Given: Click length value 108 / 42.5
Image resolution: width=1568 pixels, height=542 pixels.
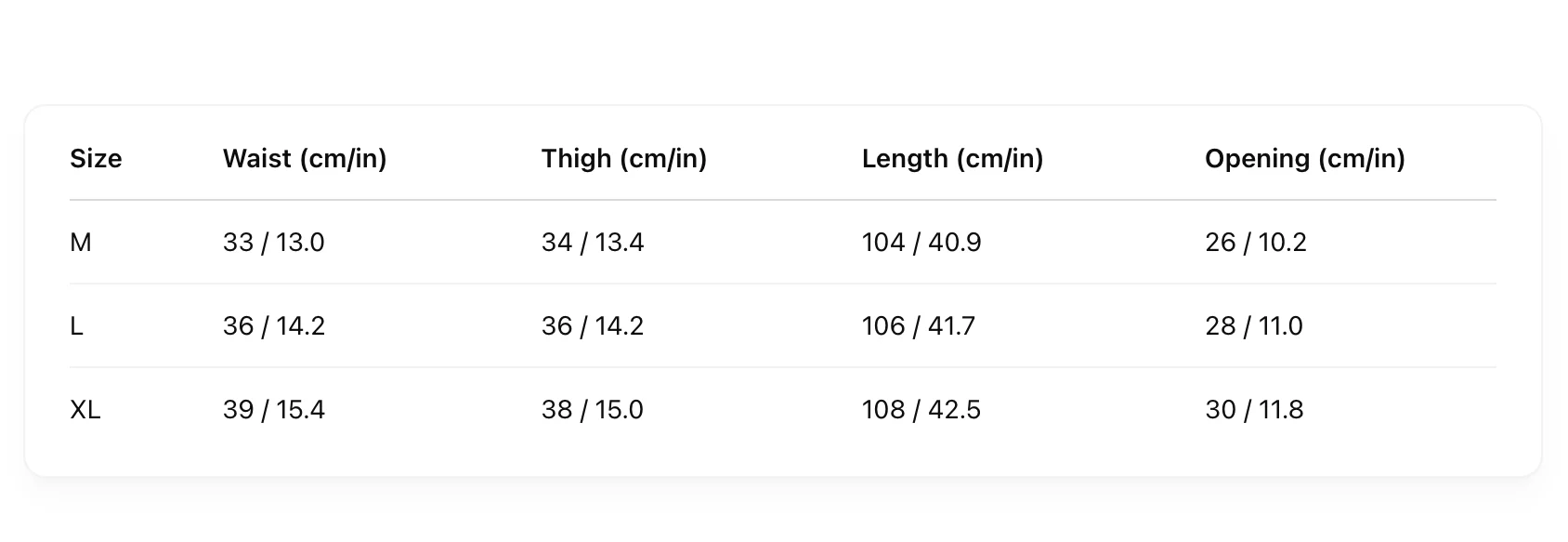Looking at the screenshot, I should point(921,410).
